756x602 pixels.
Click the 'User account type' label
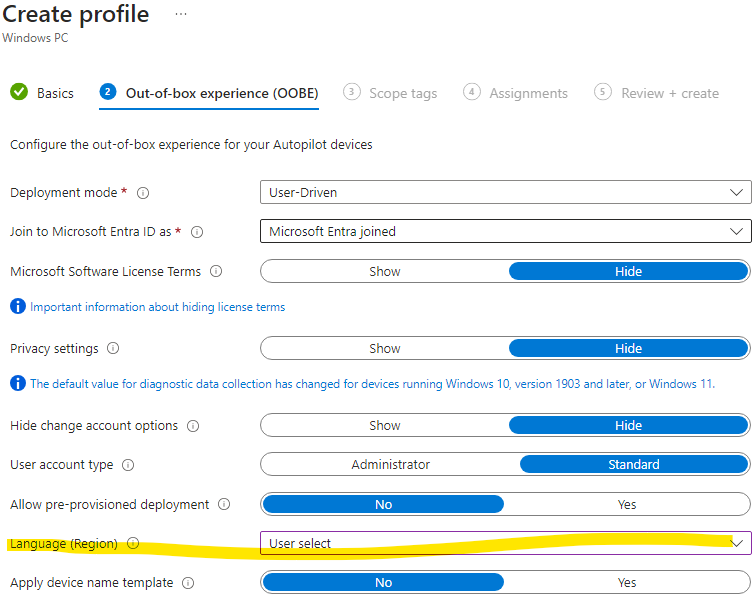coord(62,465)
